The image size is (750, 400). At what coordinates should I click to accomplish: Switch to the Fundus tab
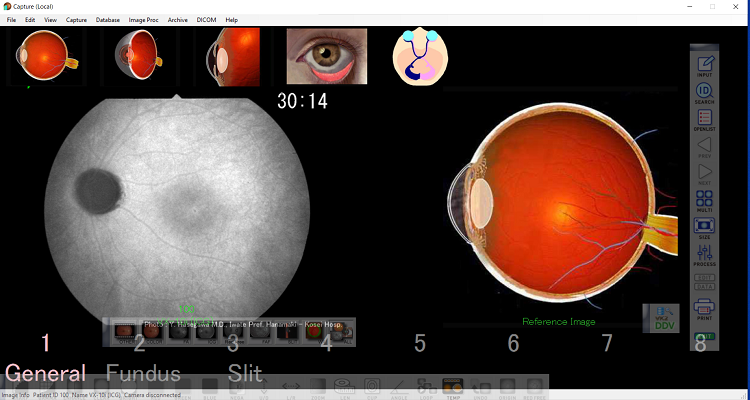point(143,374)
